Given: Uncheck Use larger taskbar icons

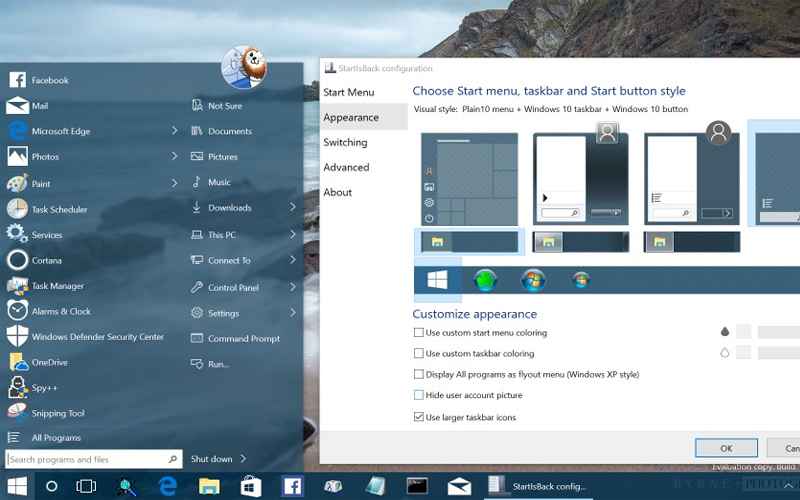Looking at the screenshot, I should tap(419, 417).
